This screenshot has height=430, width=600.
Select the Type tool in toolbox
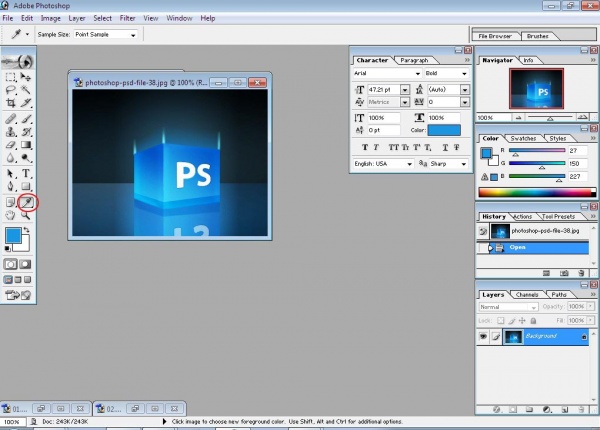[27, 173]
